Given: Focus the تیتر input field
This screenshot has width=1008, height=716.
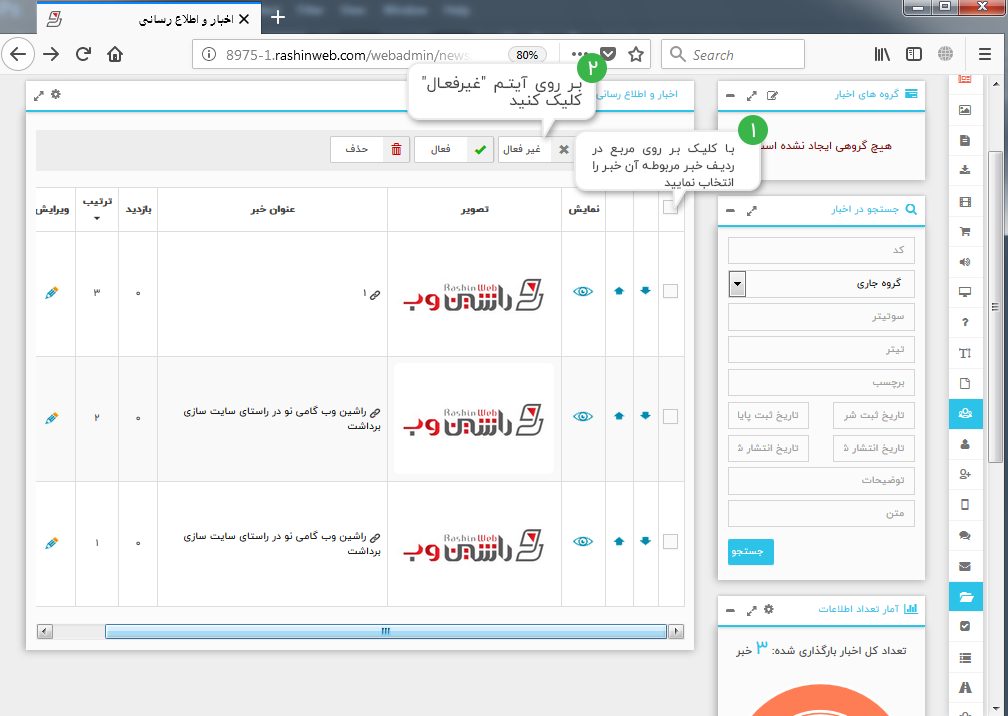Looking at the screenshot, I should [821, 350].
